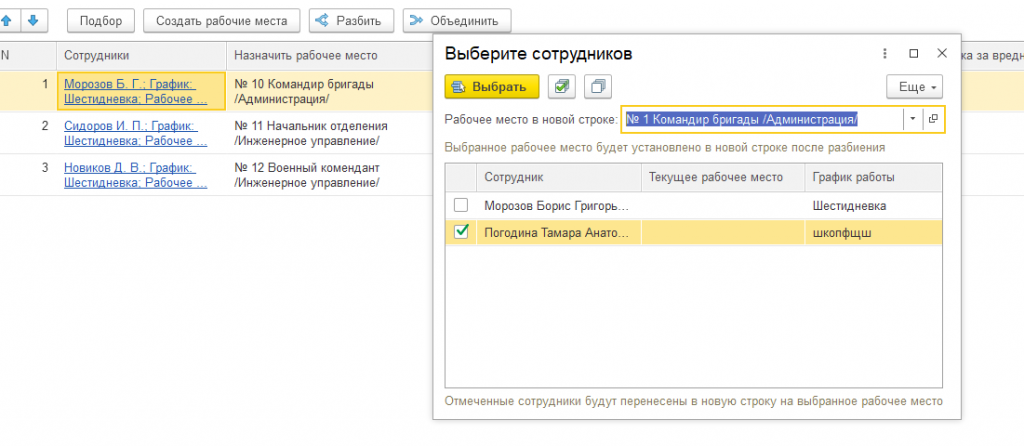Open the selected workplace via the open-form icon
The width and height of the screenshot is (1024, 446).
coord(933,119)
